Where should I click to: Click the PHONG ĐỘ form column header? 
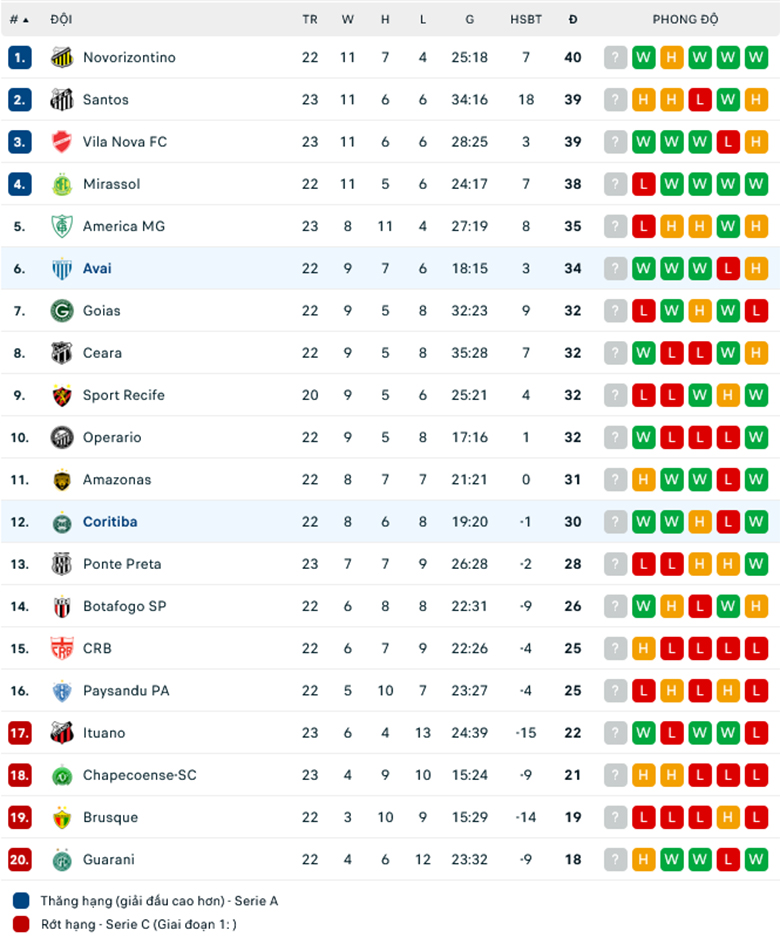coord(686,19)
